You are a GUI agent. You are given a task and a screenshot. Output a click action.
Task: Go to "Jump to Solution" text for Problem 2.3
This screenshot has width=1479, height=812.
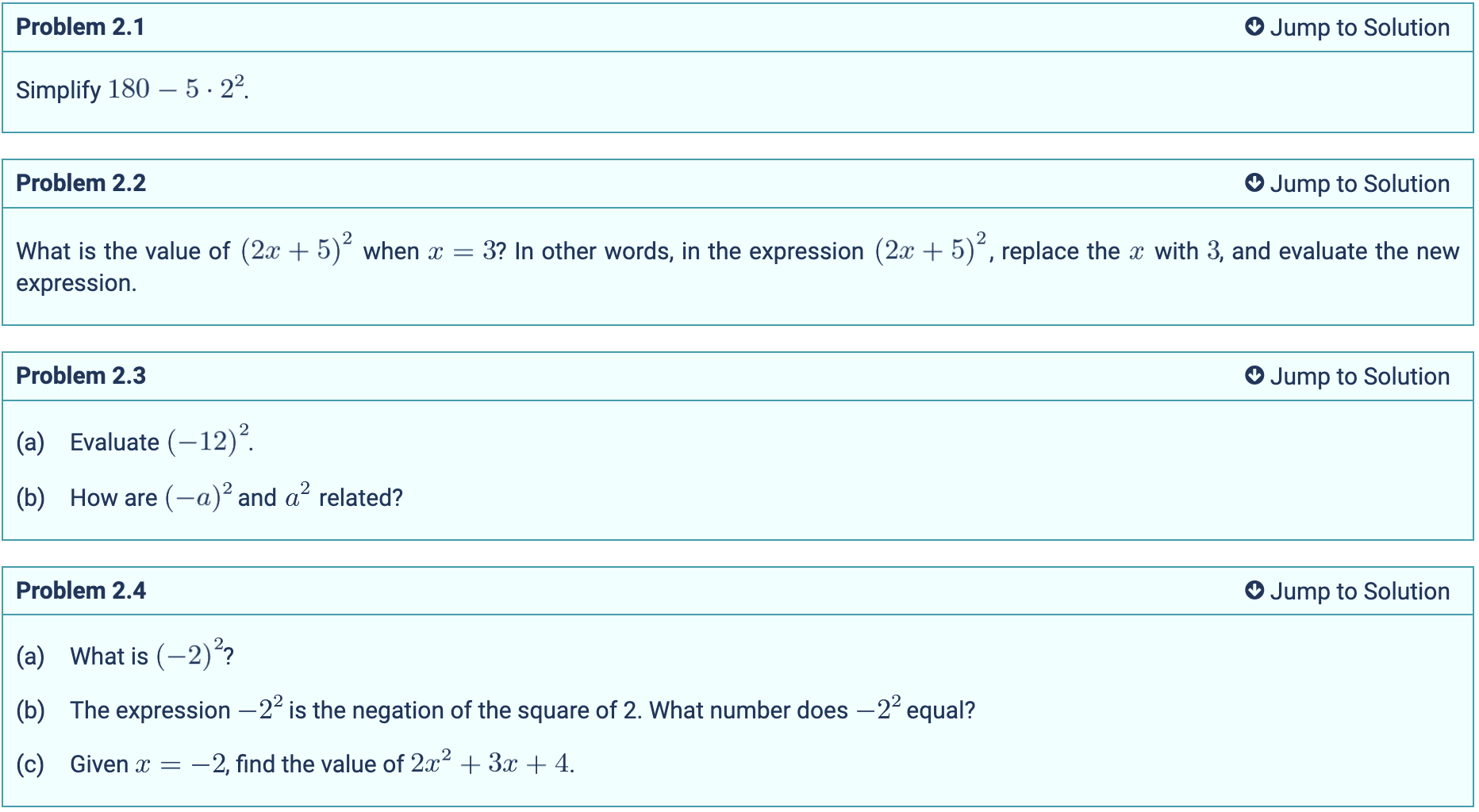1359,377
